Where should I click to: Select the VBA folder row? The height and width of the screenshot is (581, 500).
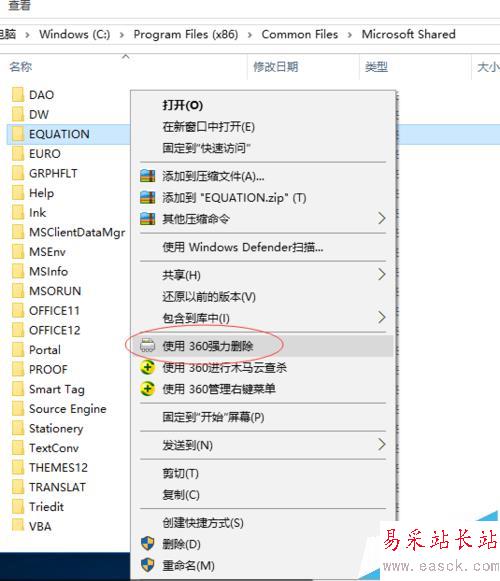40,527
